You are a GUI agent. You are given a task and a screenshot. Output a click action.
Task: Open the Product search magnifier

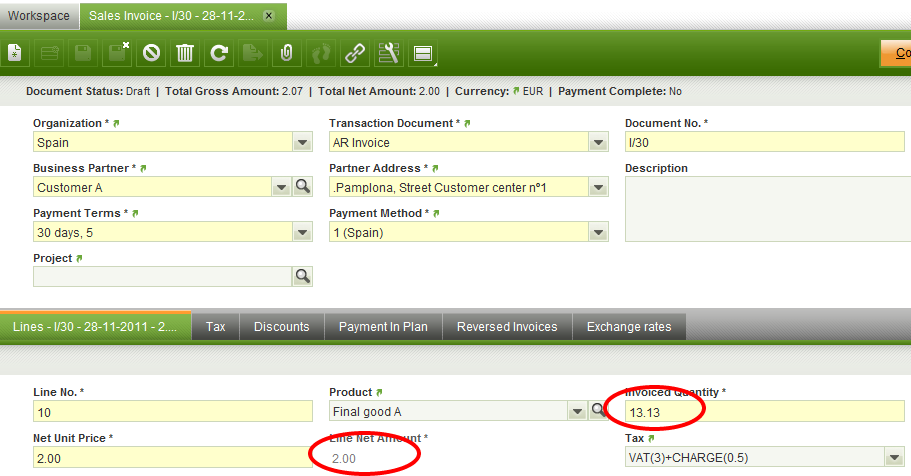click(597, 410)
